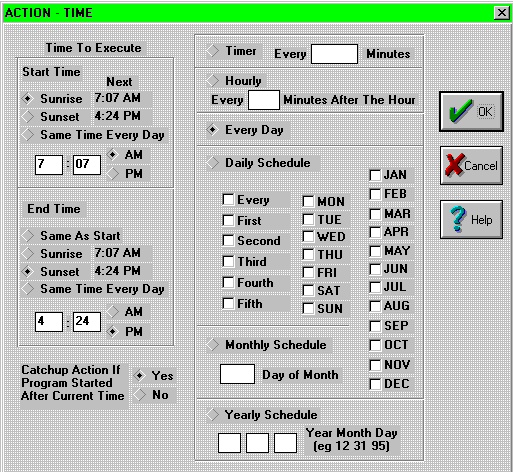The width and height of the screenshot is (513, 472).
Task: Click the Minutes After The Hour field
Action: (264, 100)
